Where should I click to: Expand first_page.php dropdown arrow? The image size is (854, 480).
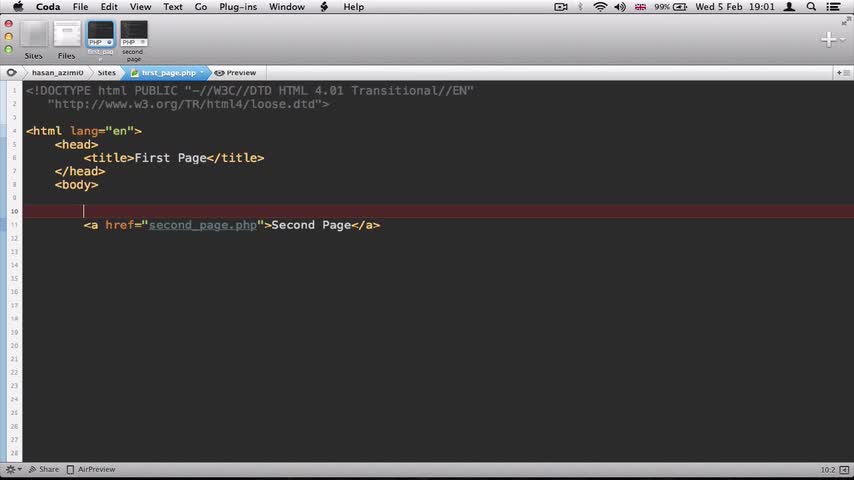(x=202, y=72)
